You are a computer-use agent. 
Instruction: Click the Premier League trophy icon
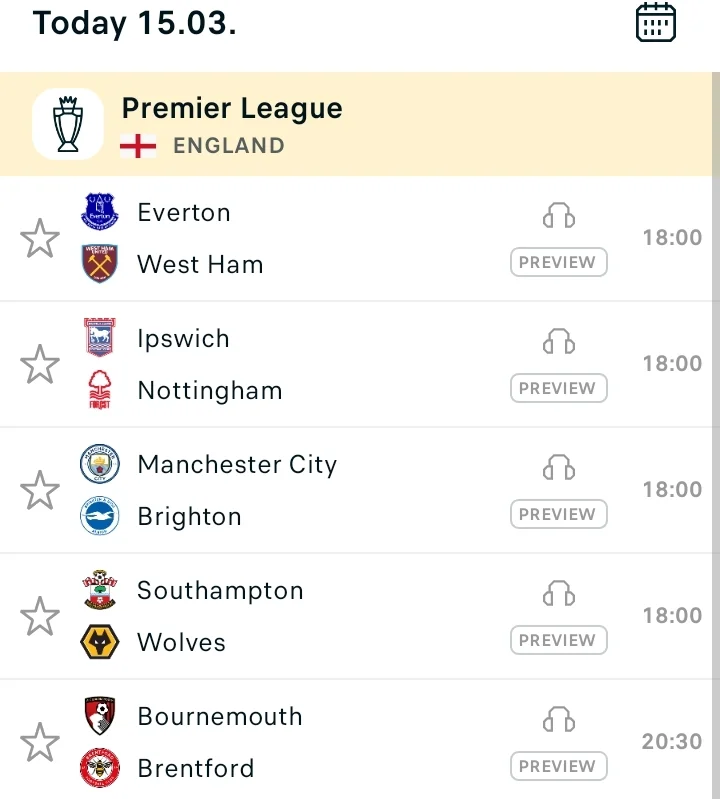point(68,124)
